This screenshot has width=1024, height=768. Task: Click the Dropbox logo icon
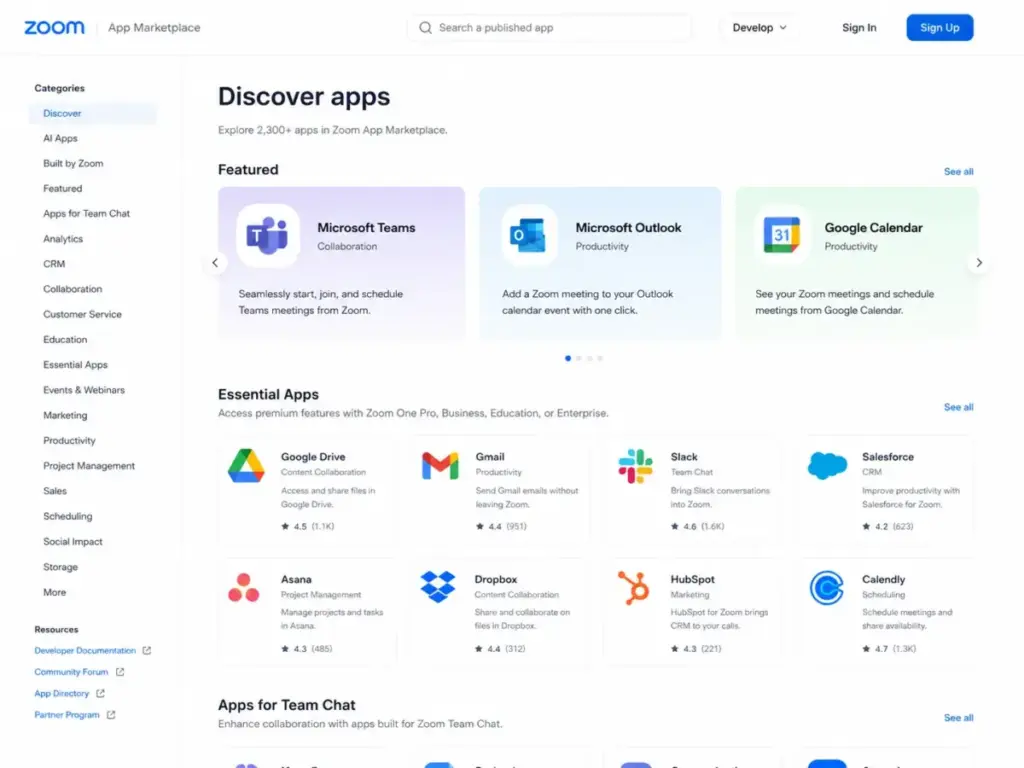pos(438,586)
